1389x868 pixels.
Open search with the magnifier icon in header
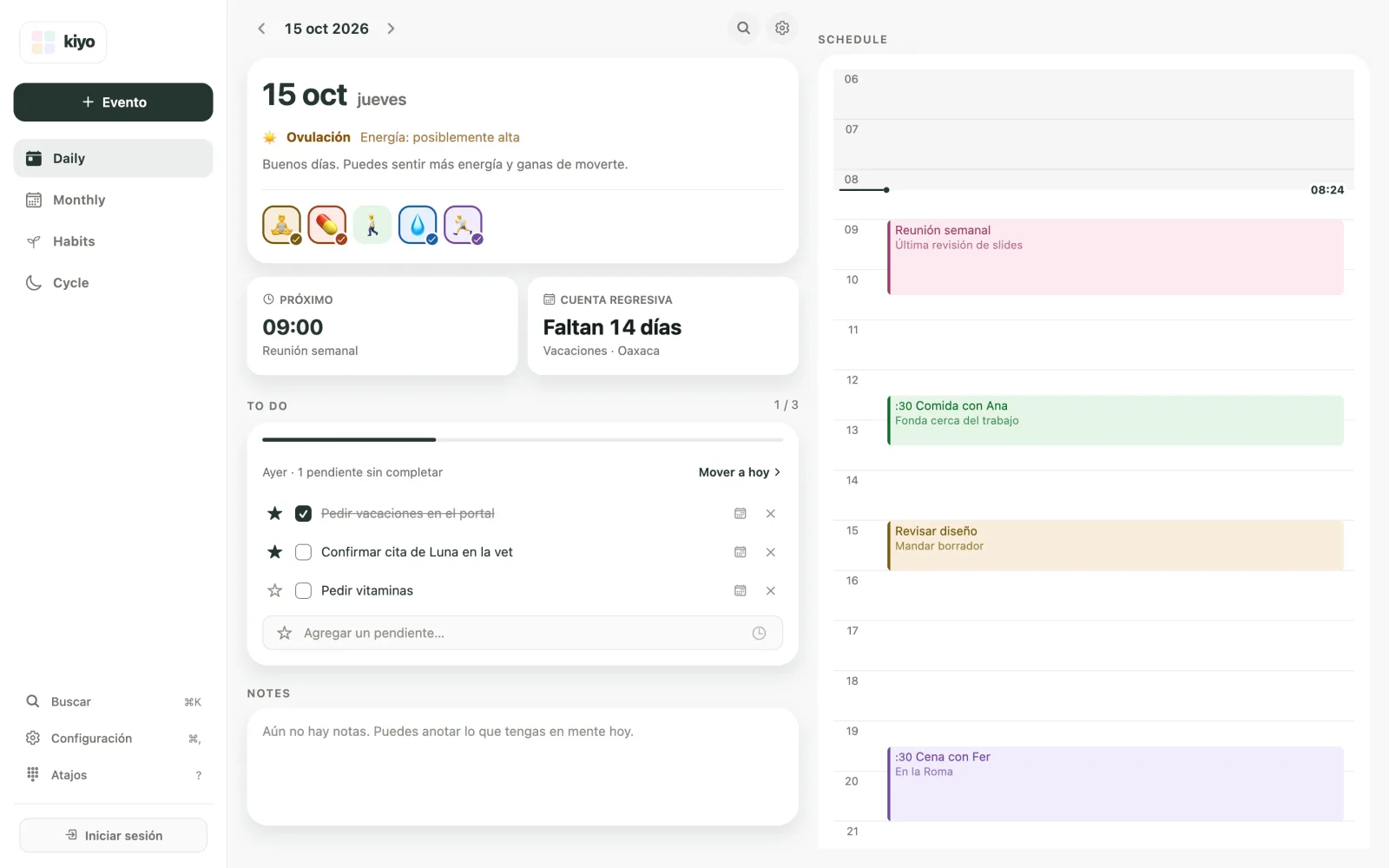click(744, 28)
